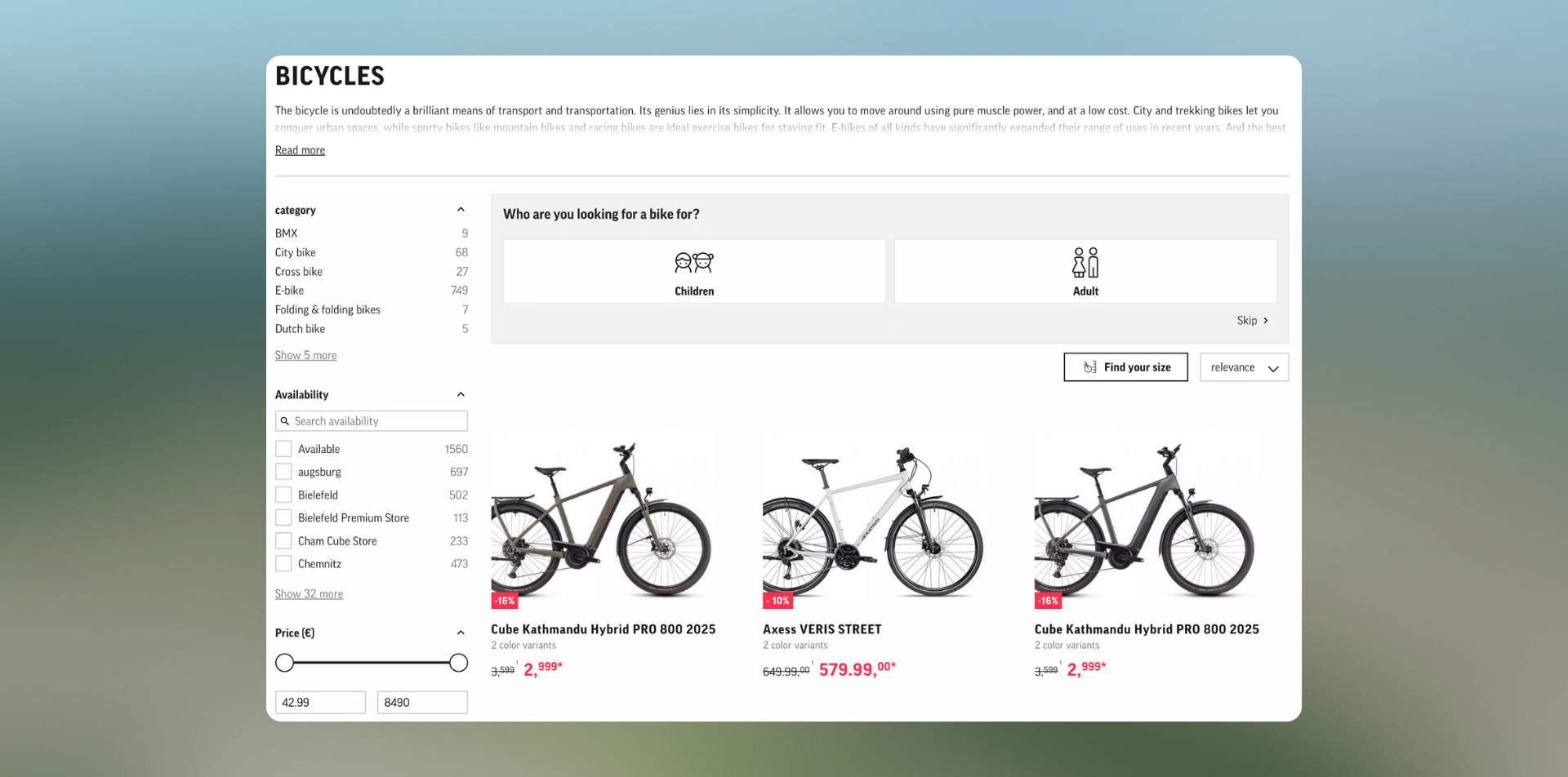Screen dimensions: 1568x777
Task: Toggle the Cham Cube Store checkbox
Action: click(x=283, y=540)
